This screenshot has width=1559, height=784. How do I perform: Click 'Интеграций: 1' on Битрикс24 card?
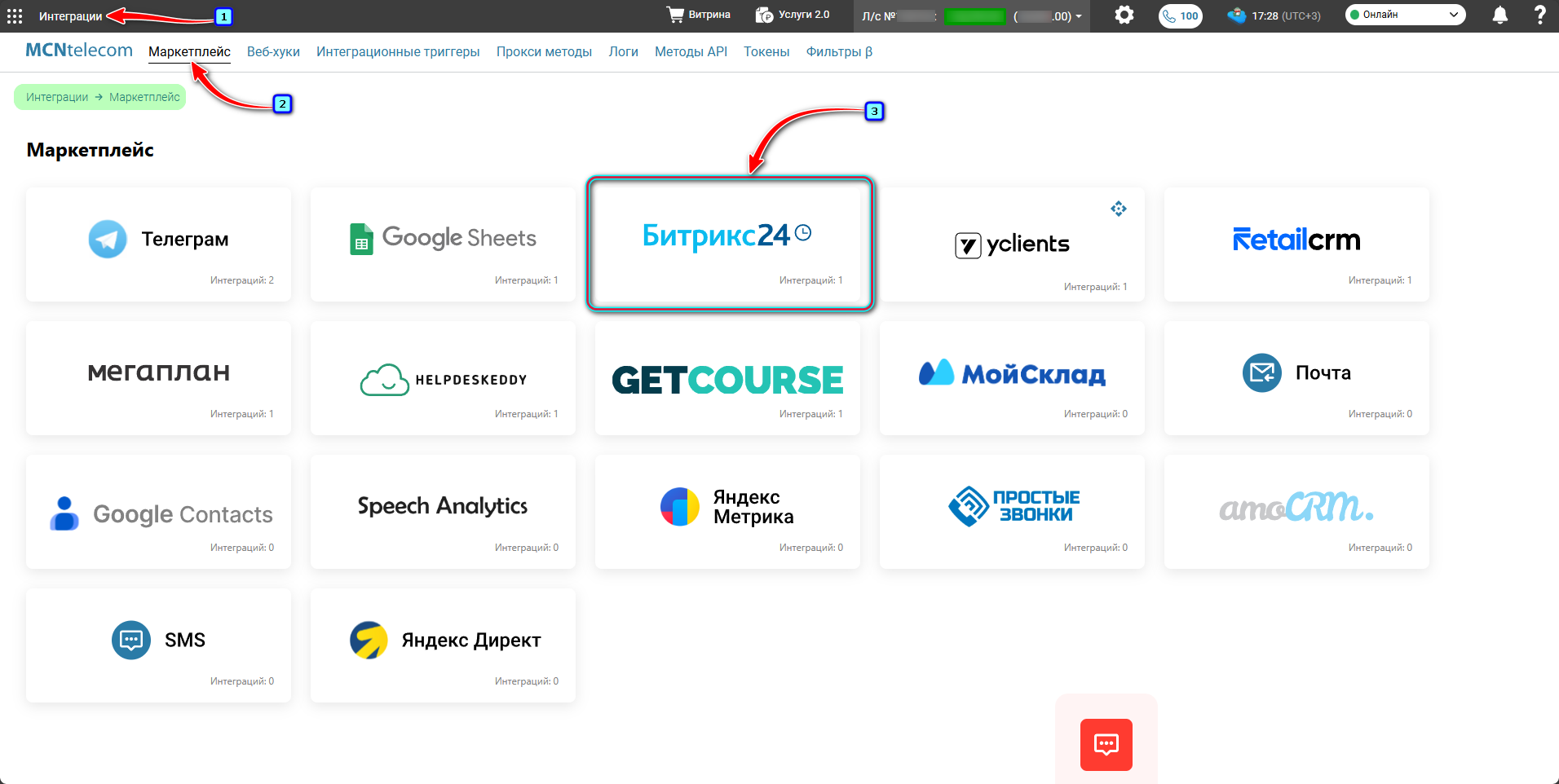(x=811, y=280)
